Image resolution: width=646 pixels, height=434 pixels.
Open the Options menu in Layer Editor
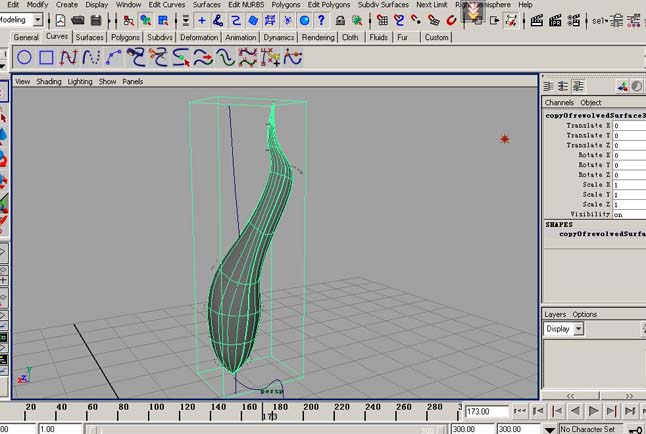(584, 314)
